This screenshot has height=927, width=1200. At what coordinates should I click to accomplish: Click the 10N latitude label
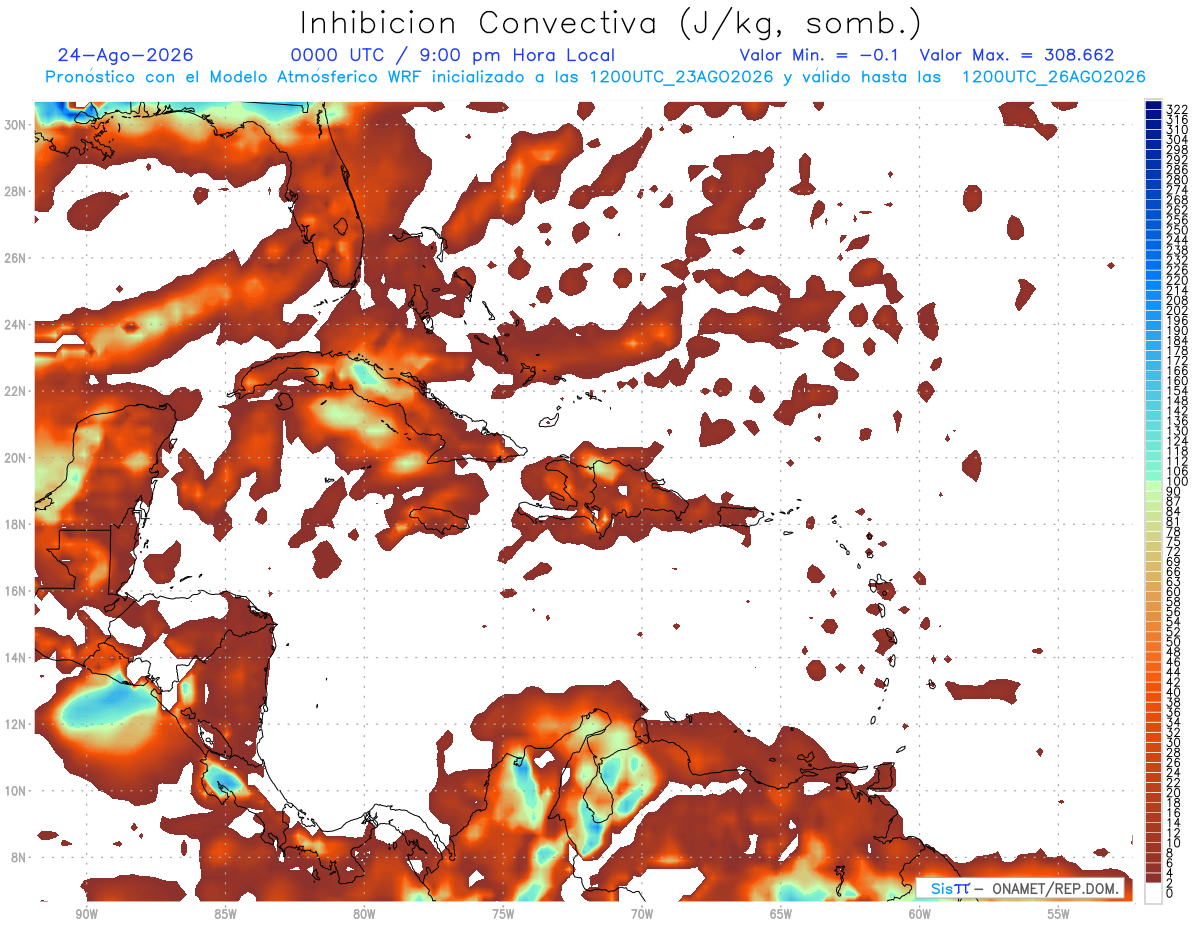[15, 791]
